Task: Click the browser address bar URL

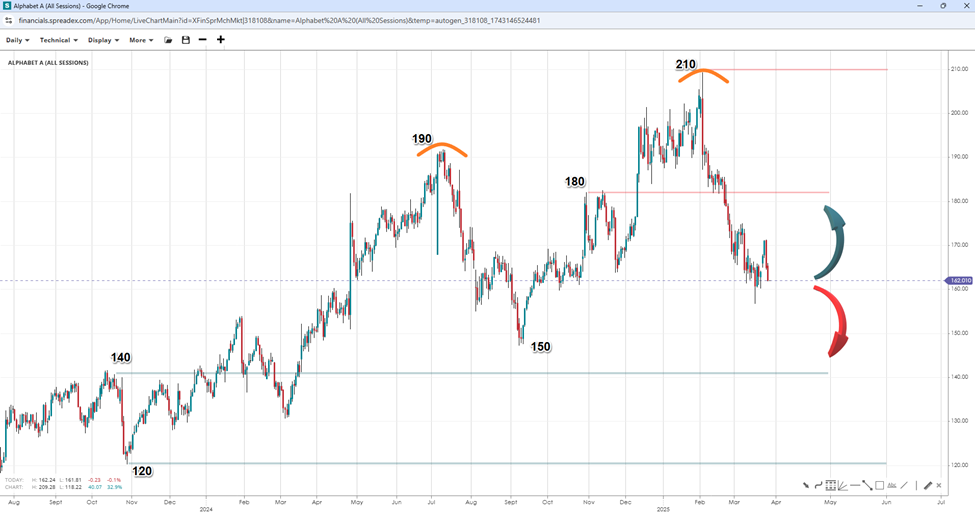Action: click(280, 19)
